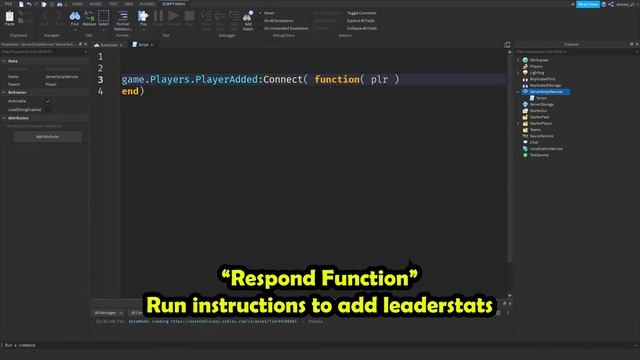The width and height of the screenshot is (640, 360).
Task: Click Expand All Folds action
Action: pos(361,21)
